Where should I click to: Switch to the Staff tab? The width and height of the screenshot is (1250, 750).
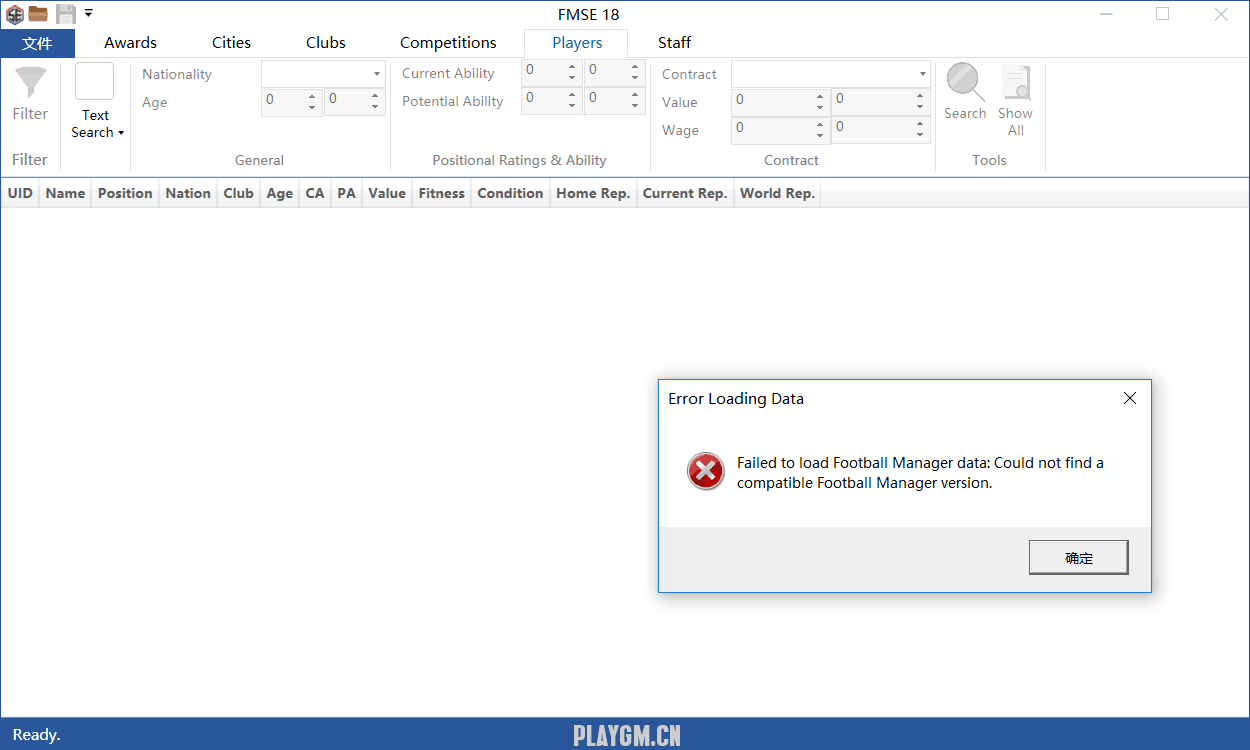tap(674, 43)
